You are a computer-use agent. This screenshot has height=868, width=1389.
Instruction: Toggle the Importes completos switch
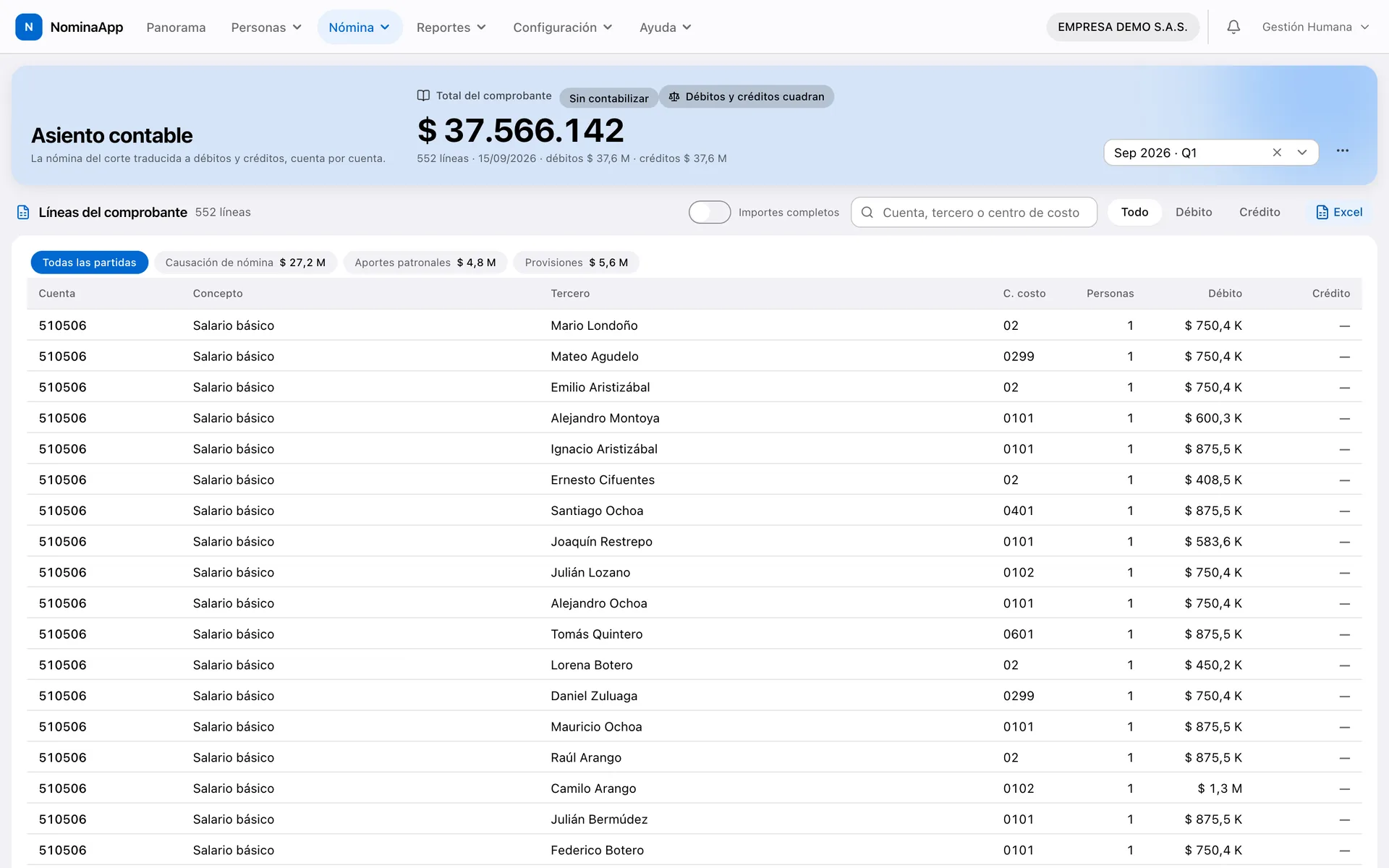pos(710,212)
